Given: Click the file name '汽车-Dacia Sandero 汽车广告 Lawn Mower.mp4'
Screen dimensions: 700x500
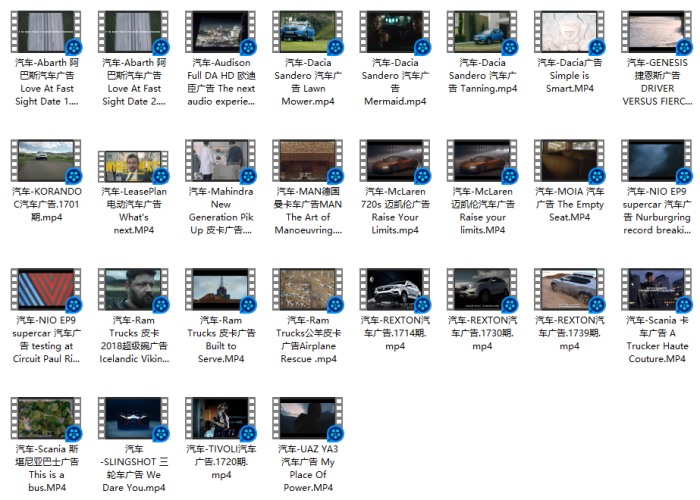Looking at the screenshot, I should pos(308,82).
